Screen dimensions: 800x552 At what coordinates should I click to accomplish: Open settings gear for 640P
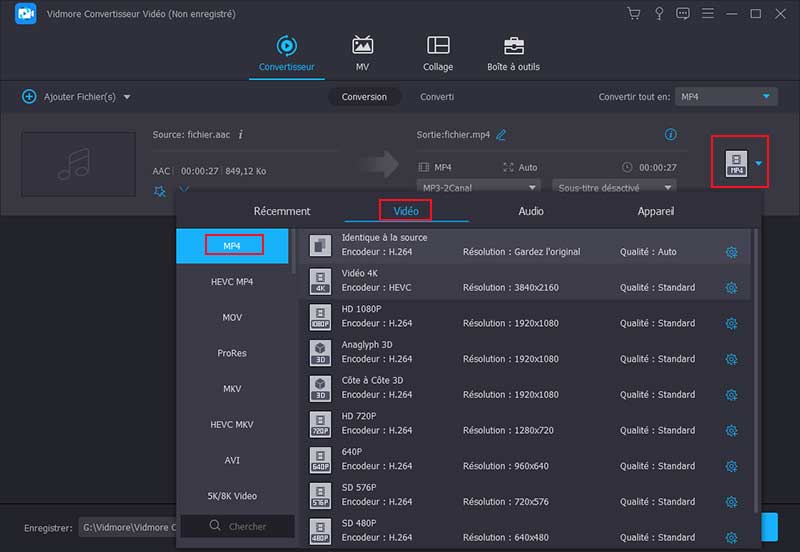[x=731, y=466]
